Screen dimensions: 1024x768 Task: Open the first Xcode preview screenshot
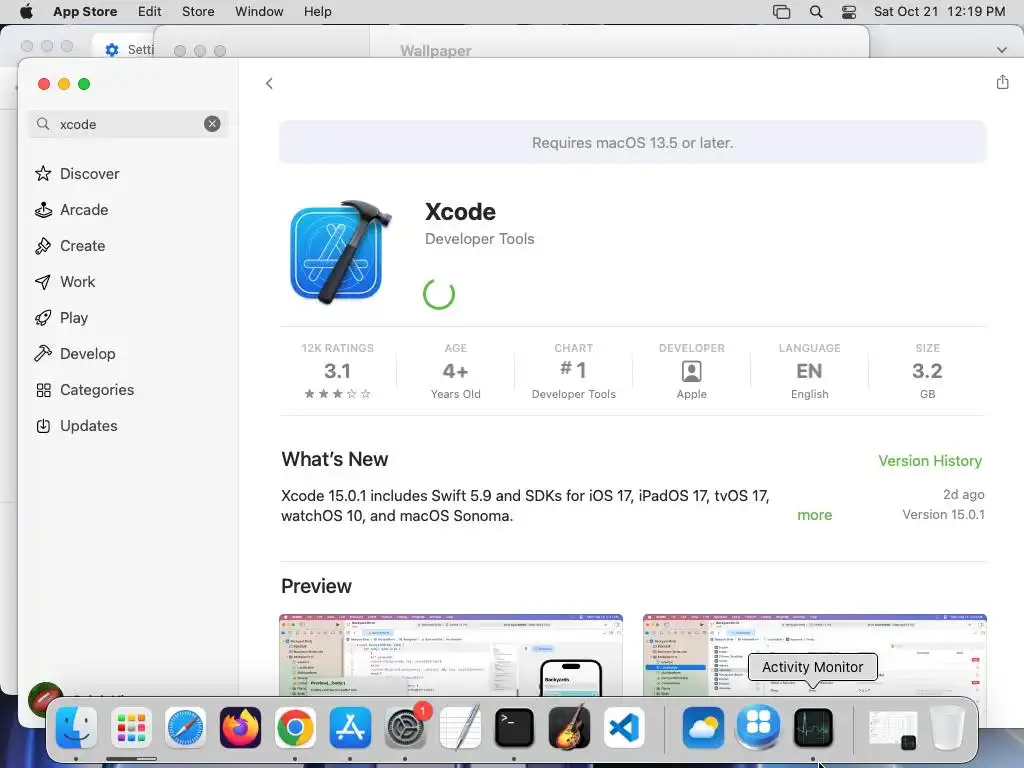pyautogui.click(x=451, y=655)
